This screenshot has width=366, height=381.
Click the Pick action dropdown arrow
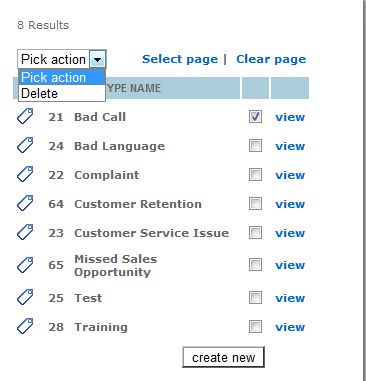pyautogui.click(x=97, y=60)
